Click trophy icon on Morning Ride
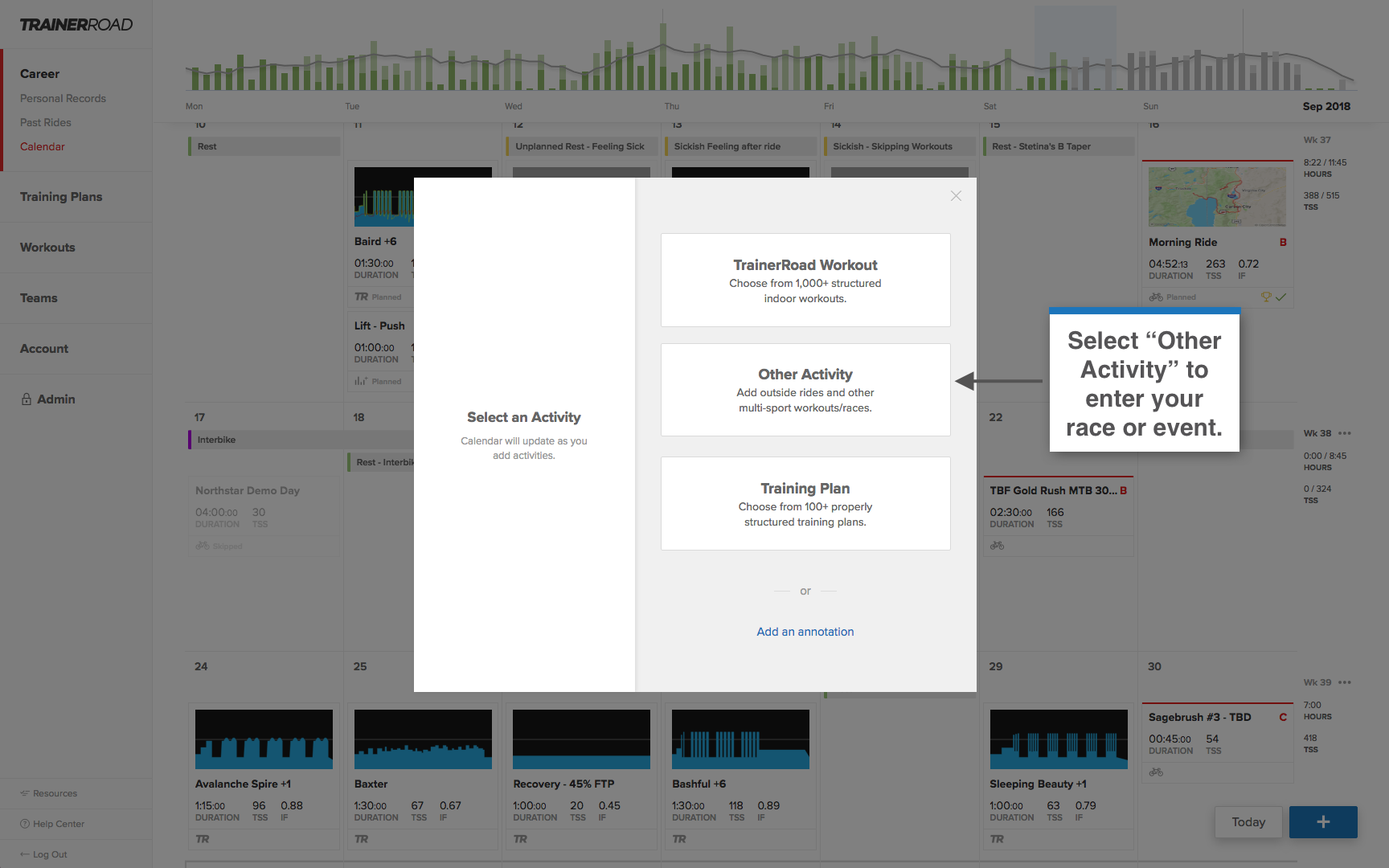 tap(1266, 297)
